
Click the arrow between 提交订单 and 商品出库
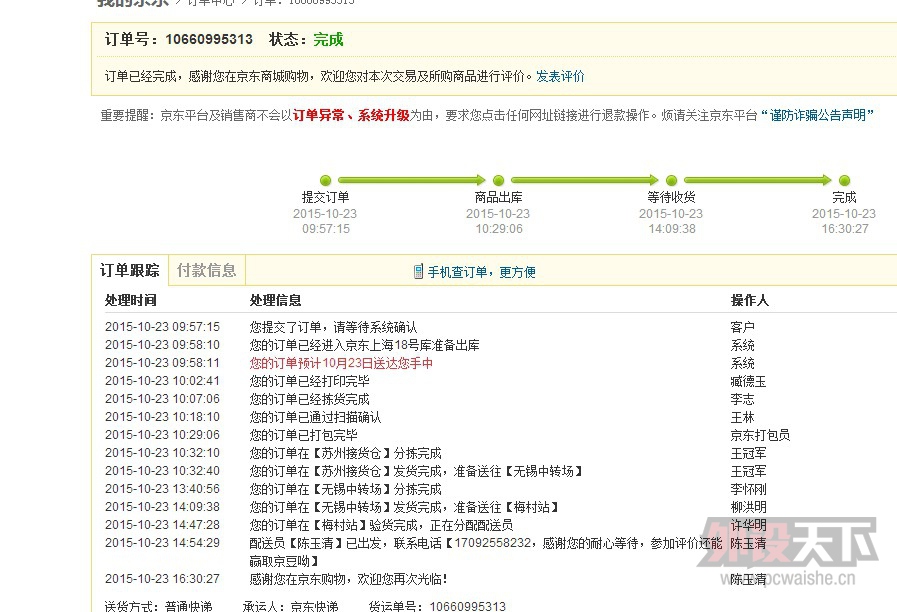click(x=411, y=180)
